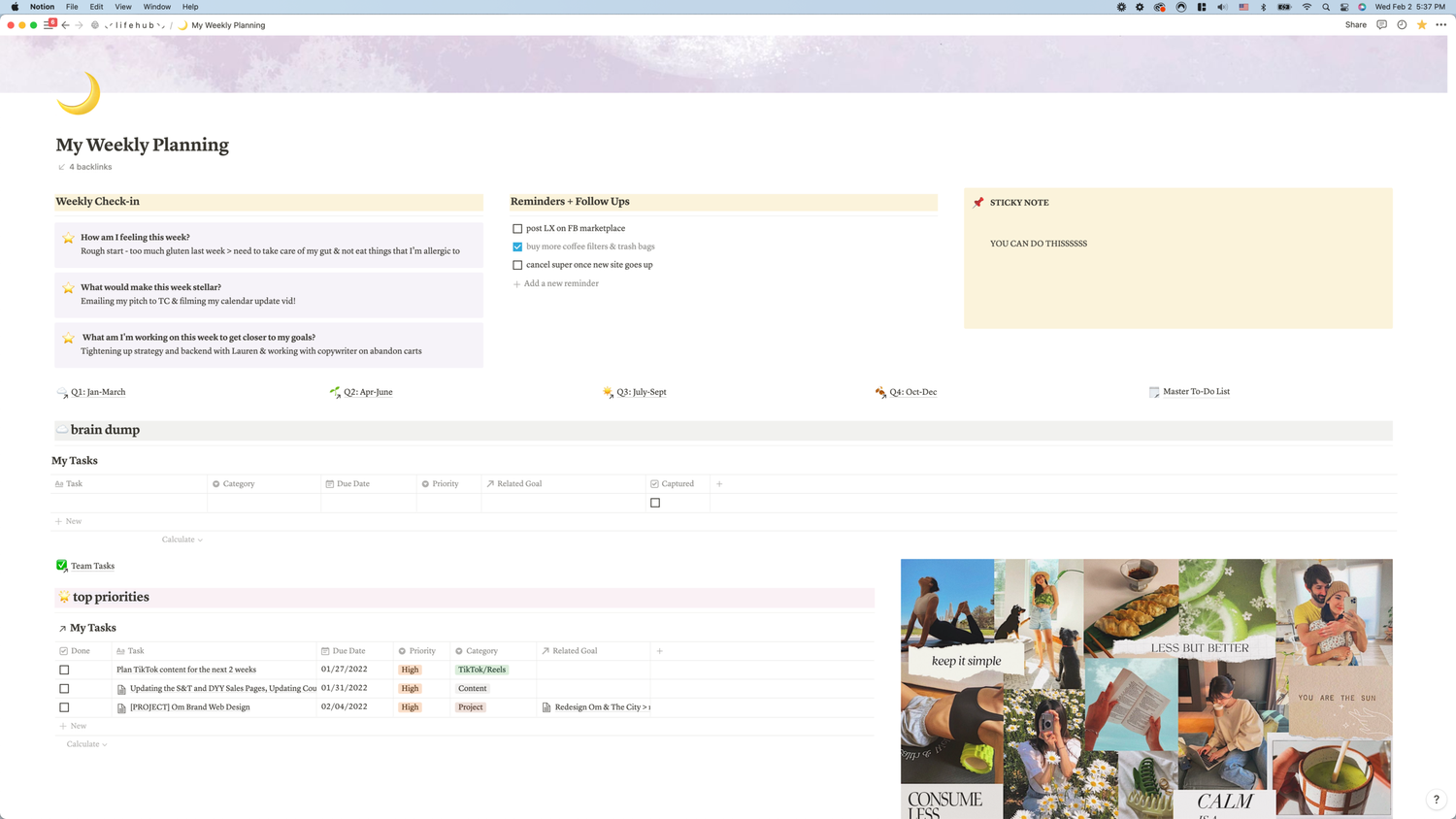1456x819 pixels.
Task: Mark Plan TikTok content task as done
Action: click(x=64, y=670)
